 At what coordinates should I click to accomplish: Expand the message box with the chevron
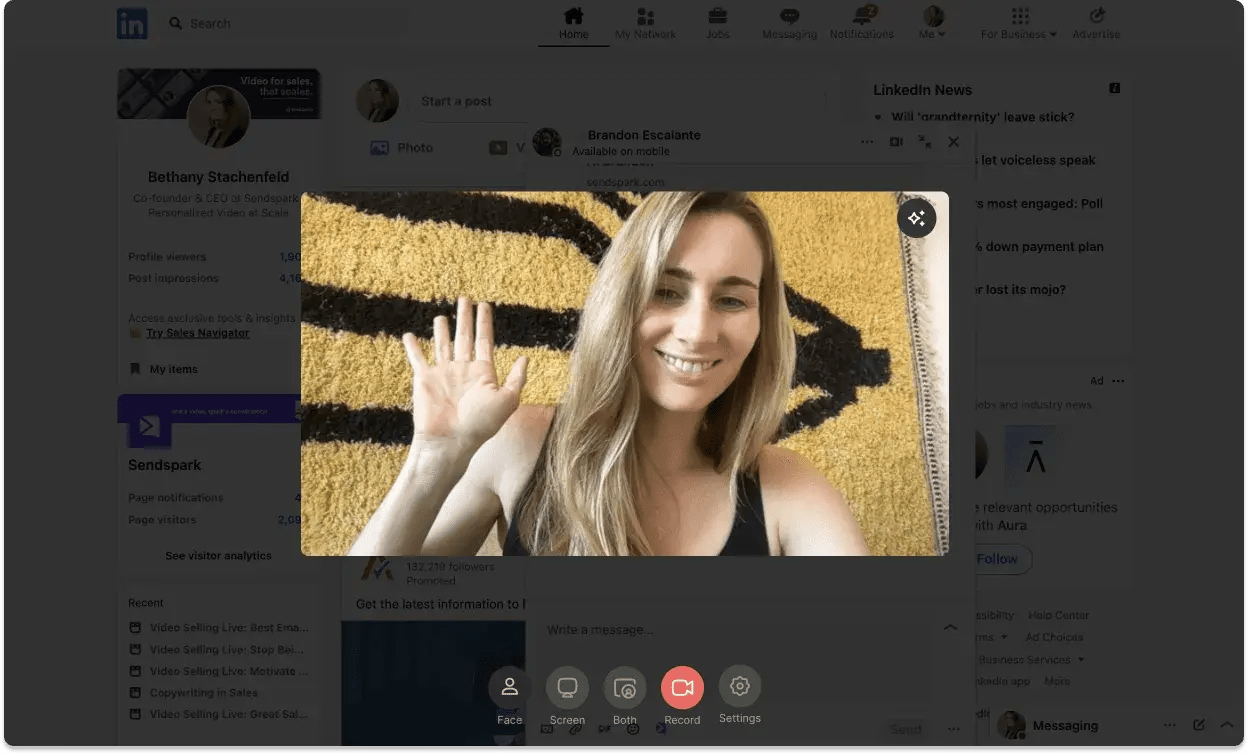tap(950, 628)
